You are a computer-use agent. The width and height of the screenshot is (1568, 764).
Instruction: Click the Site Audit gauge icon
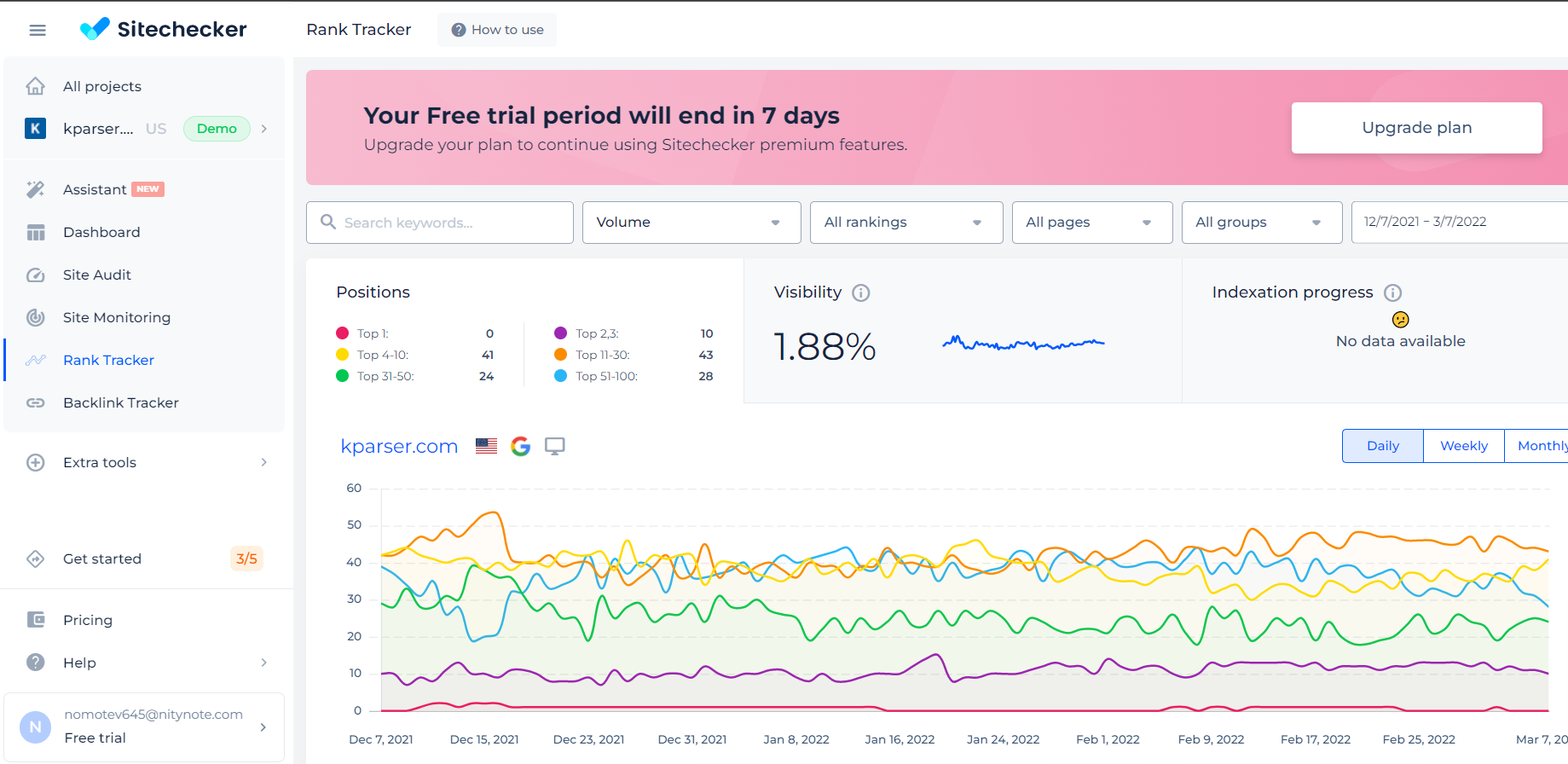[x=36, y=275]
